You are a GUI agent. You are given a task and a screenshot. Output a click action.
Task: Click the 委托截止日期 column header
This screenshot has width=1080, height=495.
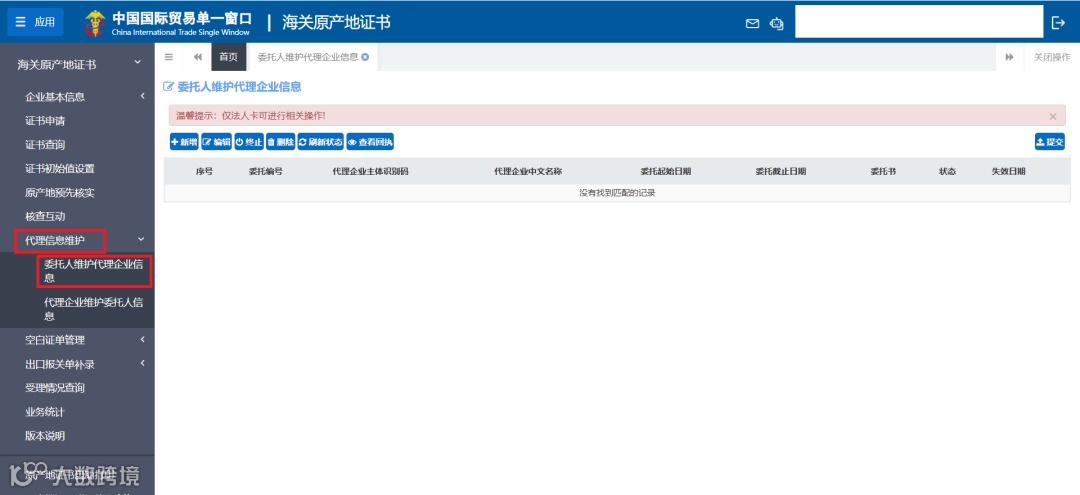(x=780, y=171)
